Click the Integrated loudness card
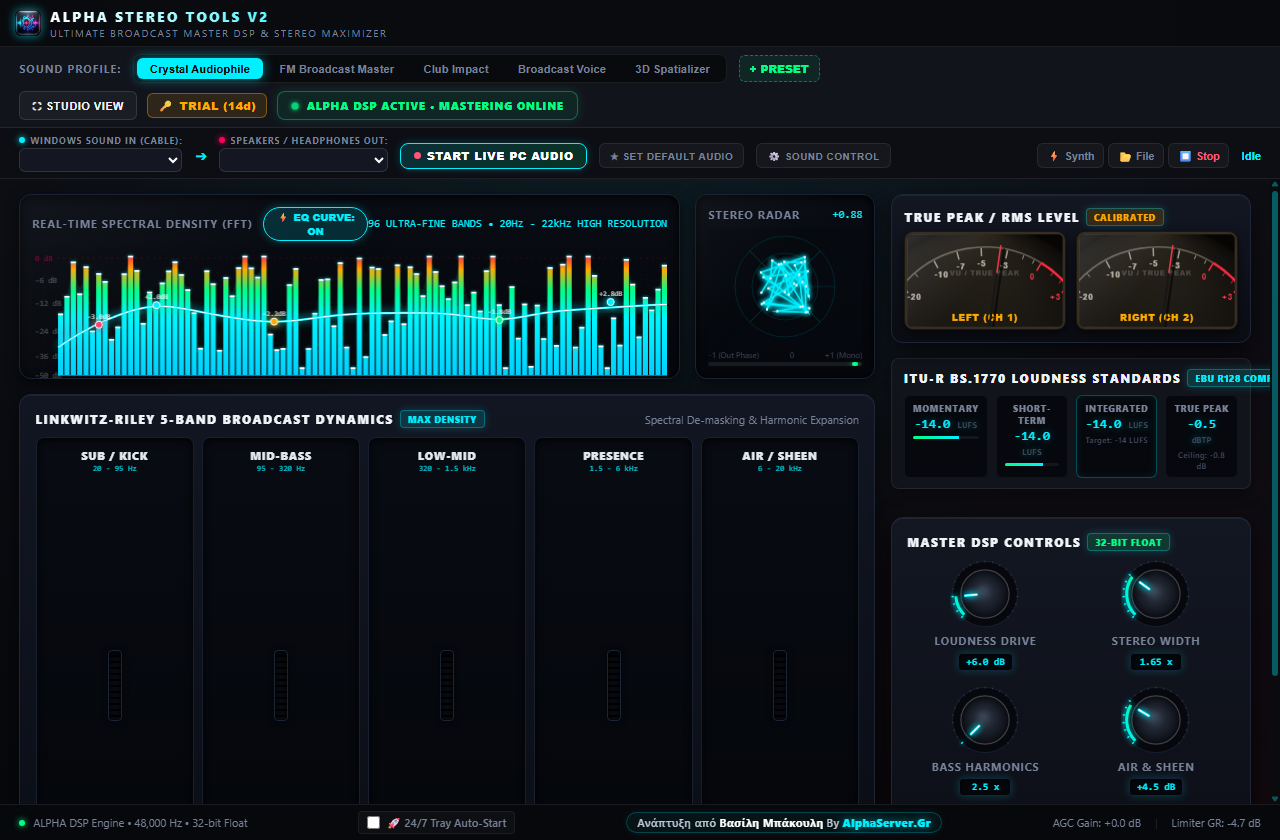 [1116, 437]
